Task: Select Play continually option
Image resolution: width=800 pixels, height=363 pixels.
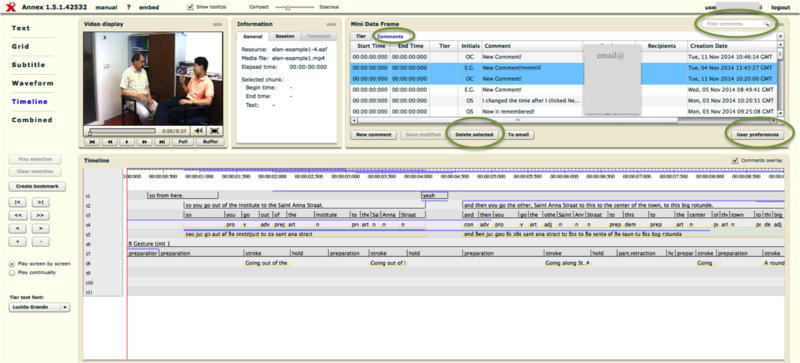Action: coord(12,273)
